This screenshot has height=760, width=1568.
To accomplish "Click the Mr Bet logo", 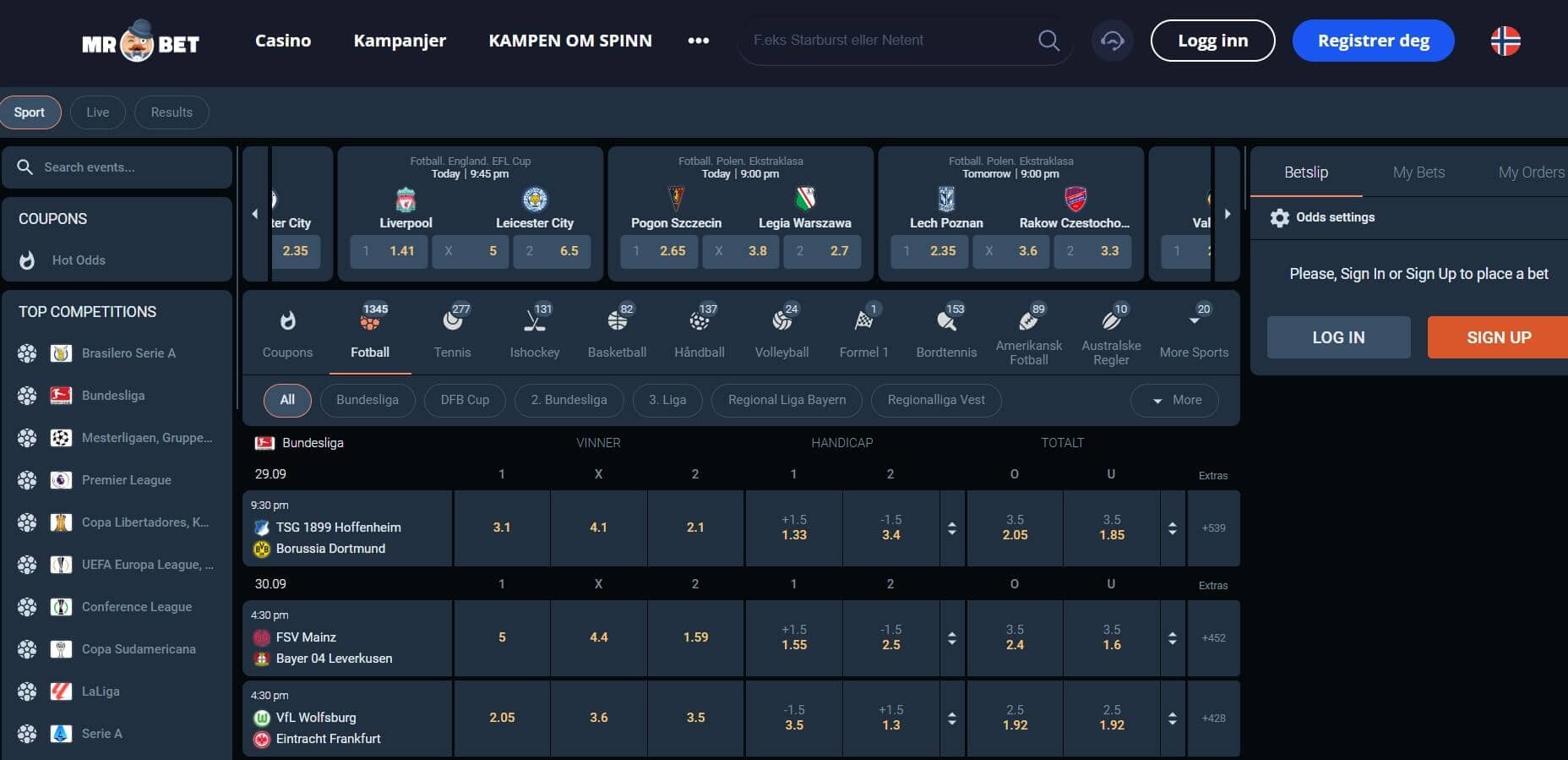I will (x=141, y=41).
